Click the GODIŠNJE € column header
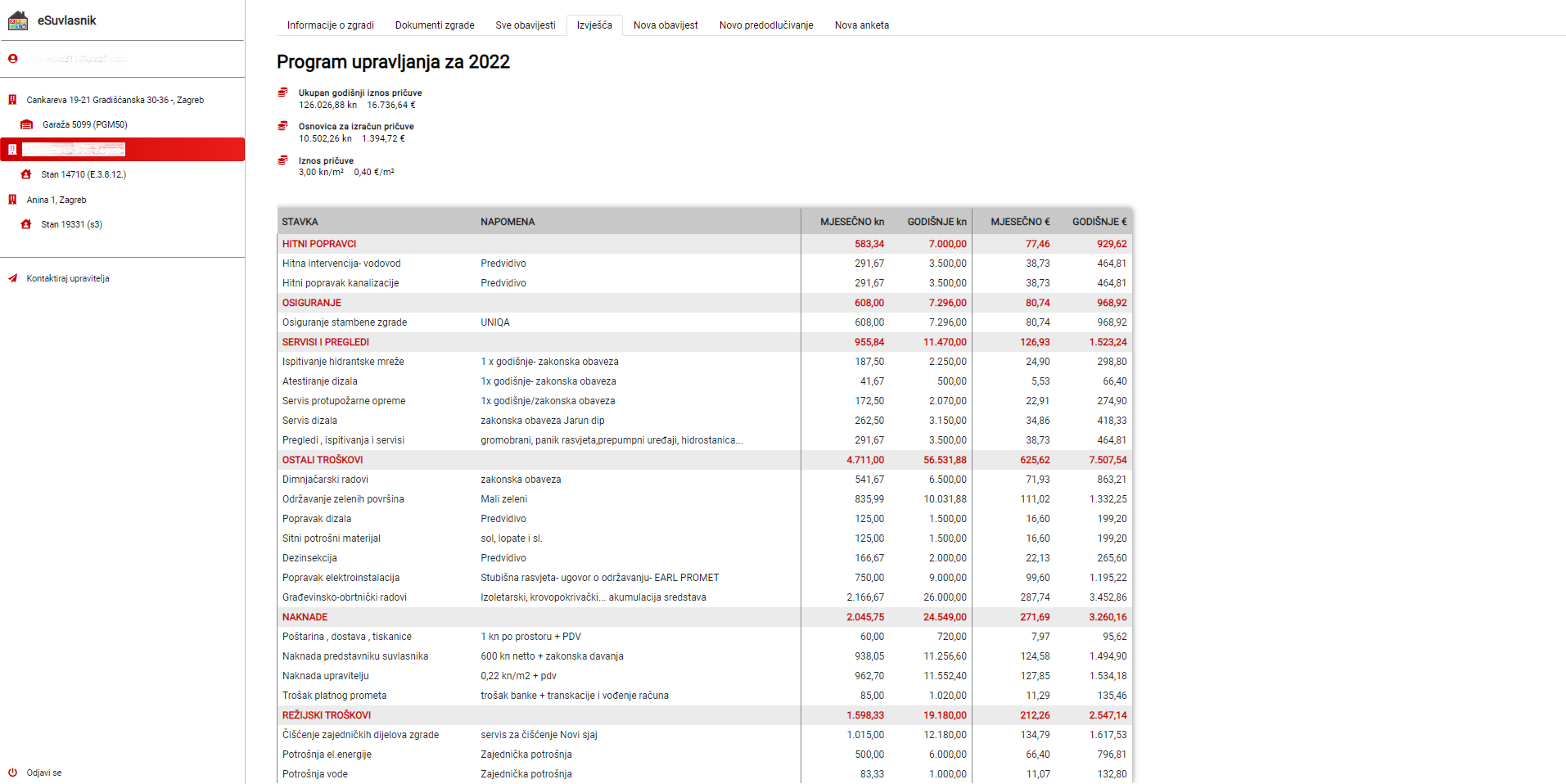The height and width of the screenshot is (784, 1566). 1099,222
